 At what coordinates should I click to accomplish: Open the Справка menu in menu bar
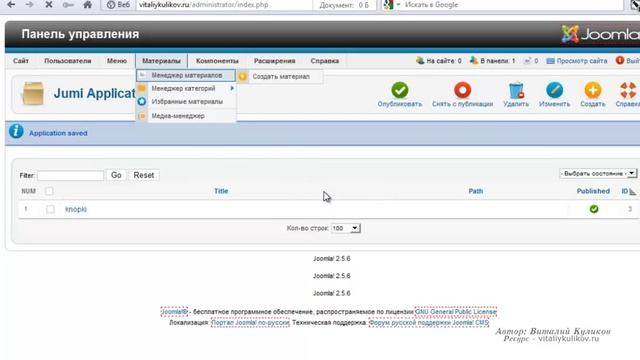coord(324,61)
